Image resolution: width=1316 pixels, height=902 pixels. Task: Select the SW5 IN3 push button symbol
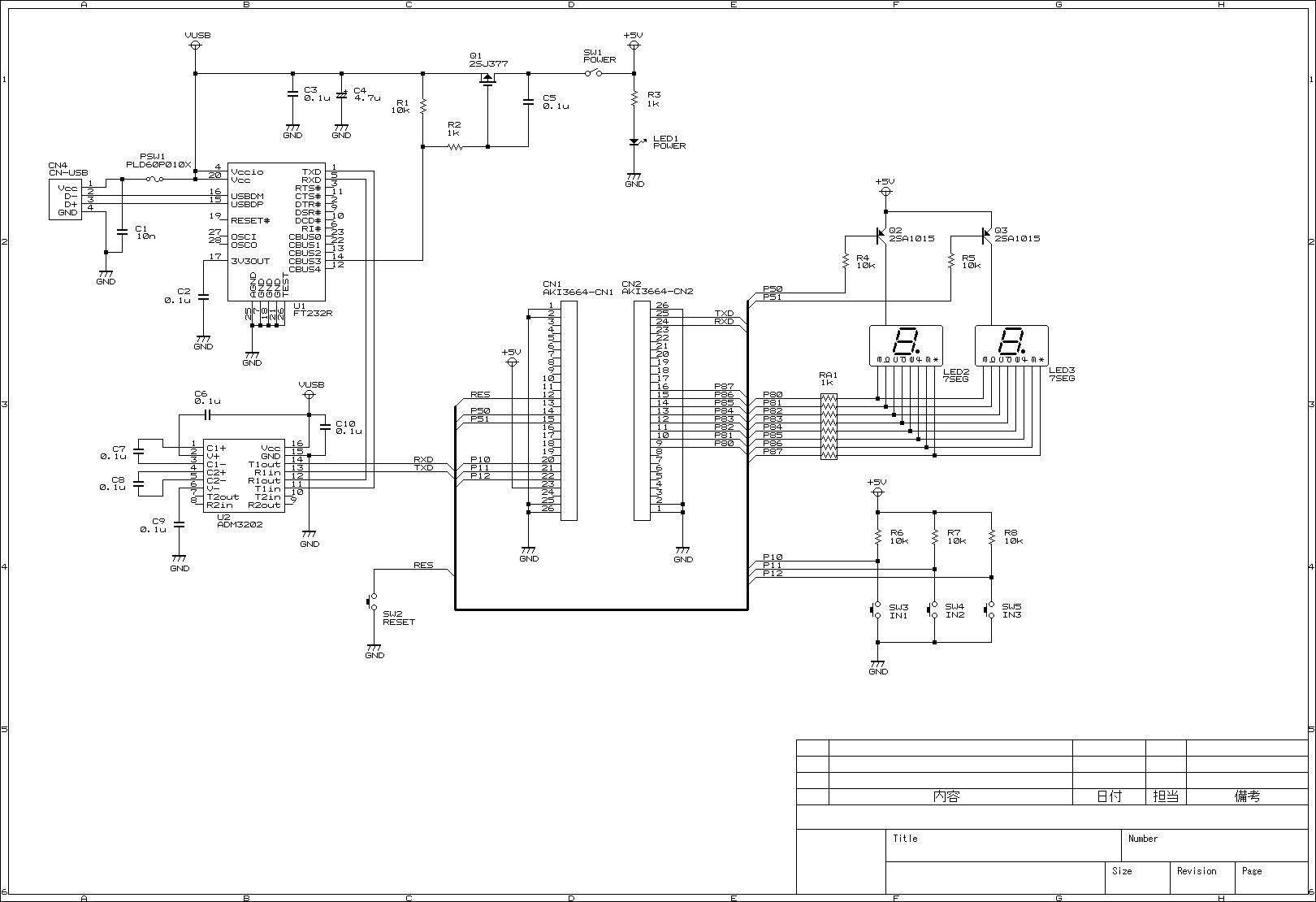(x=990, y=610)
